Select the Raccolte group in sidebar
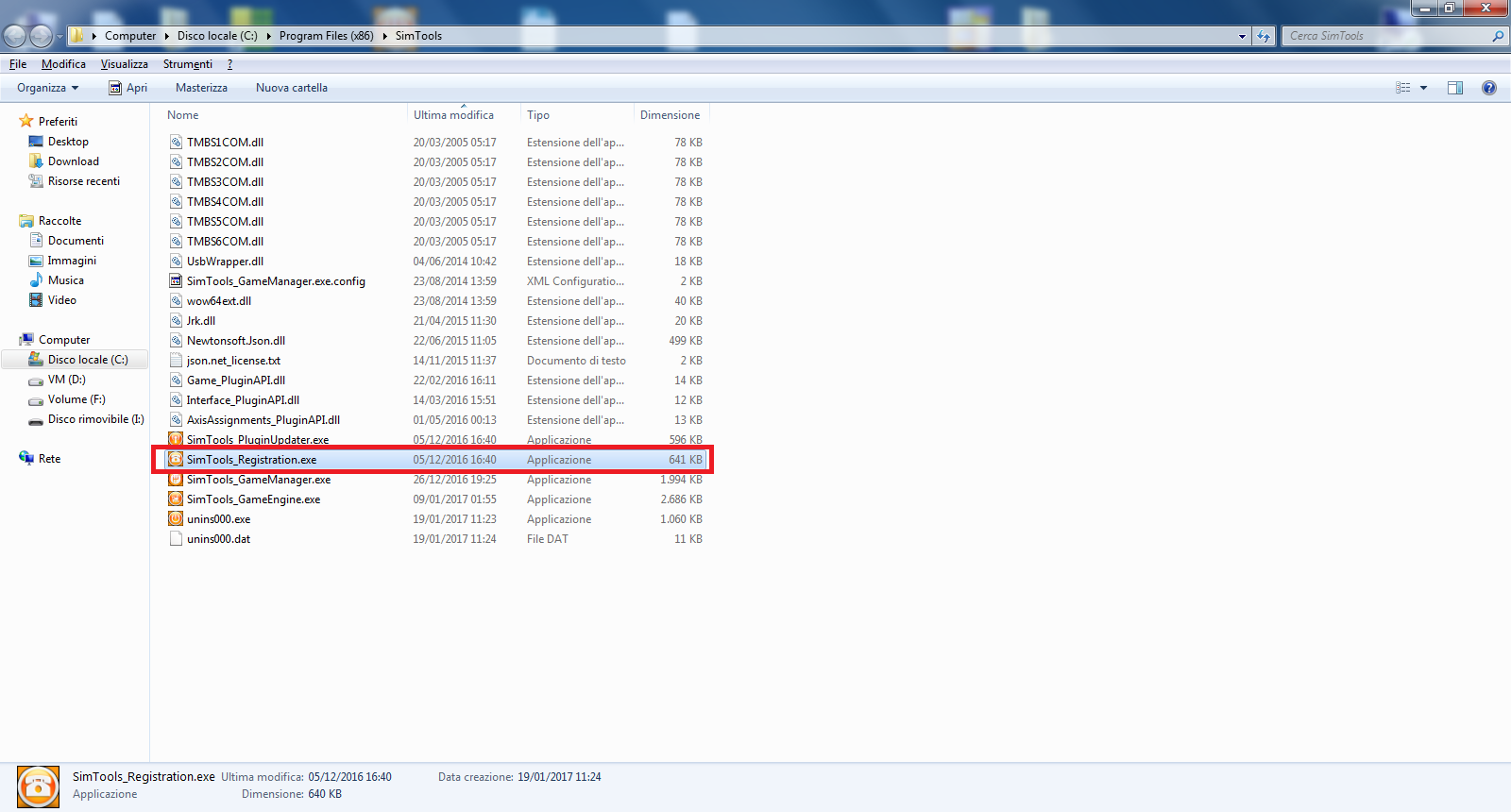Viewport: 1511px width, 812px height. point(59,221)
